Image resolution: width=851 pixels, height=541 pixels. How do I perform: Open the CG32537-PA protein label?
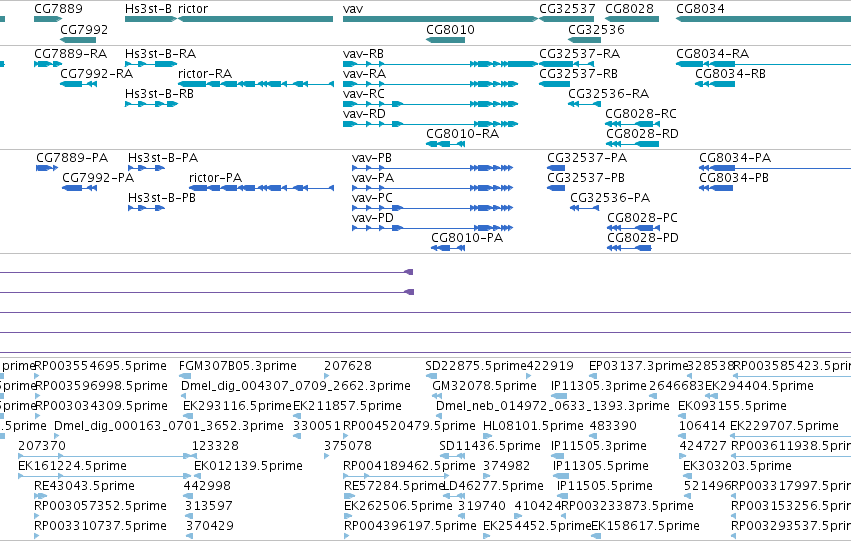tap(587, 158)
